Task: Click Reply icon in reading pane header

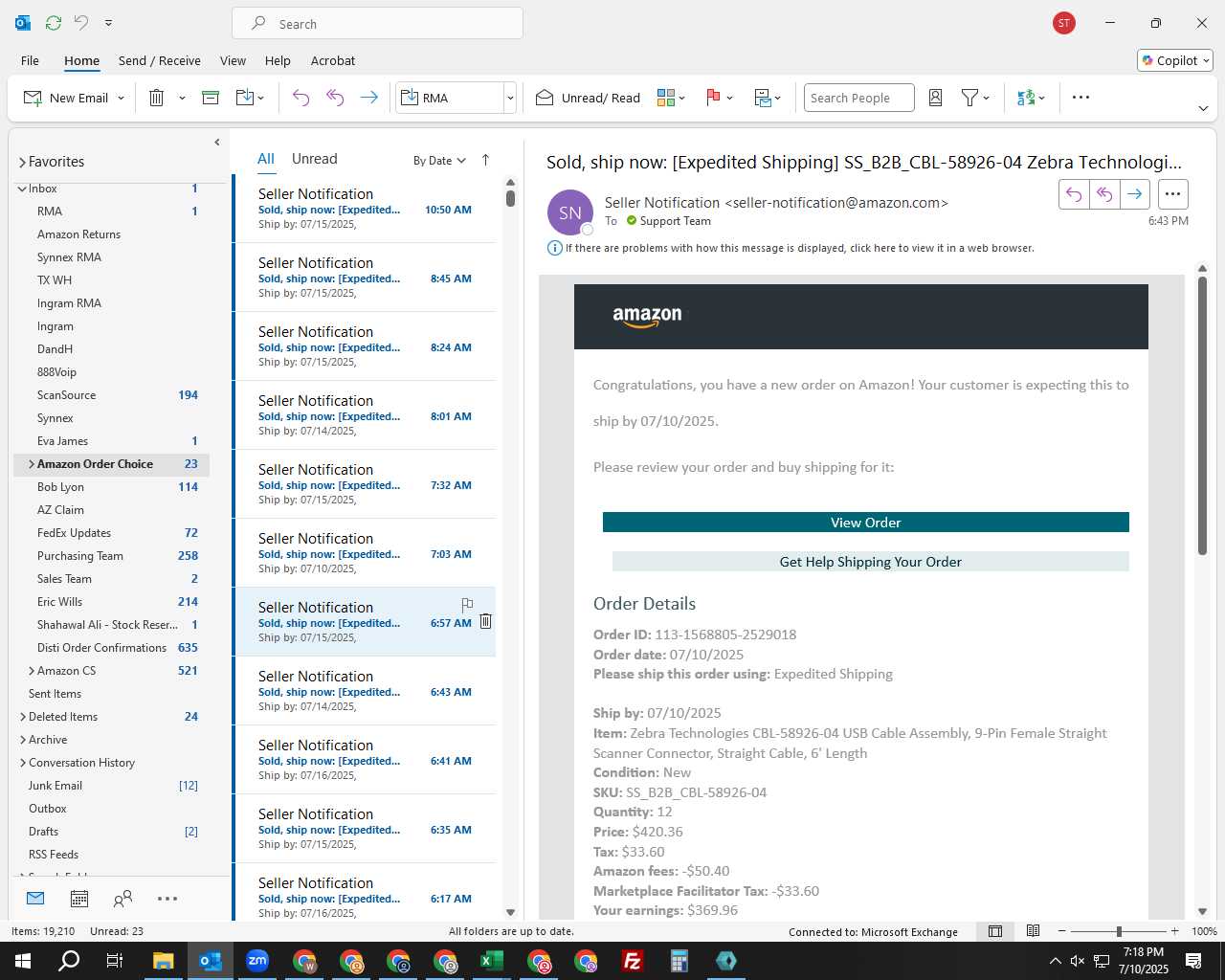Action: pos(1074,194)
